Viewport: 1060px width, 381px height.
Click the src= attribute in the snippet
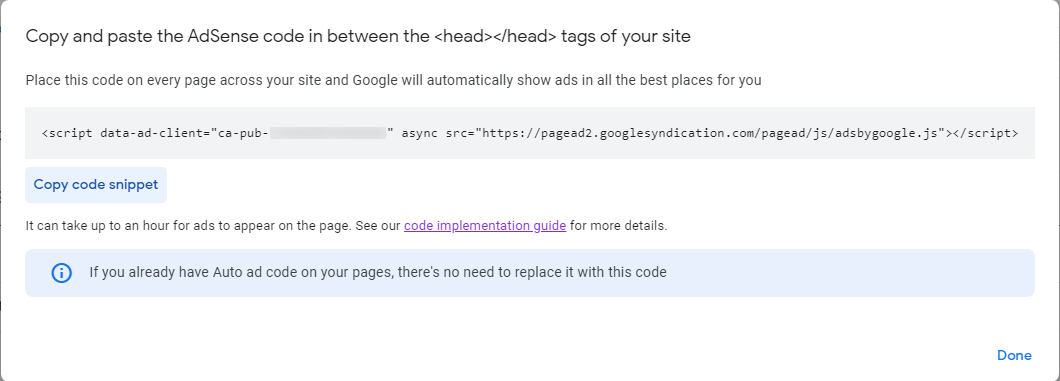[x=460, y=133]
